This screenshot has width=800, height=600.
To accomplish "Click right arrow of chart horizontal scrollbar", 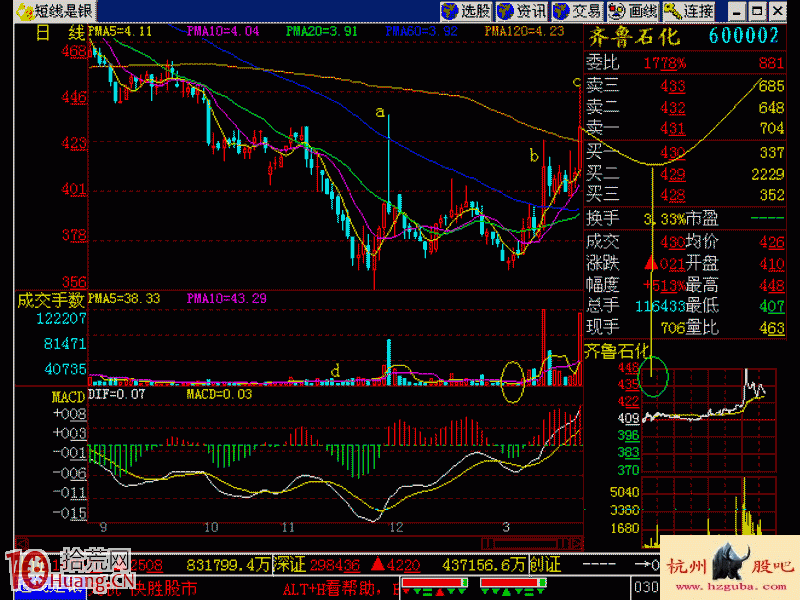I will 577,543.
